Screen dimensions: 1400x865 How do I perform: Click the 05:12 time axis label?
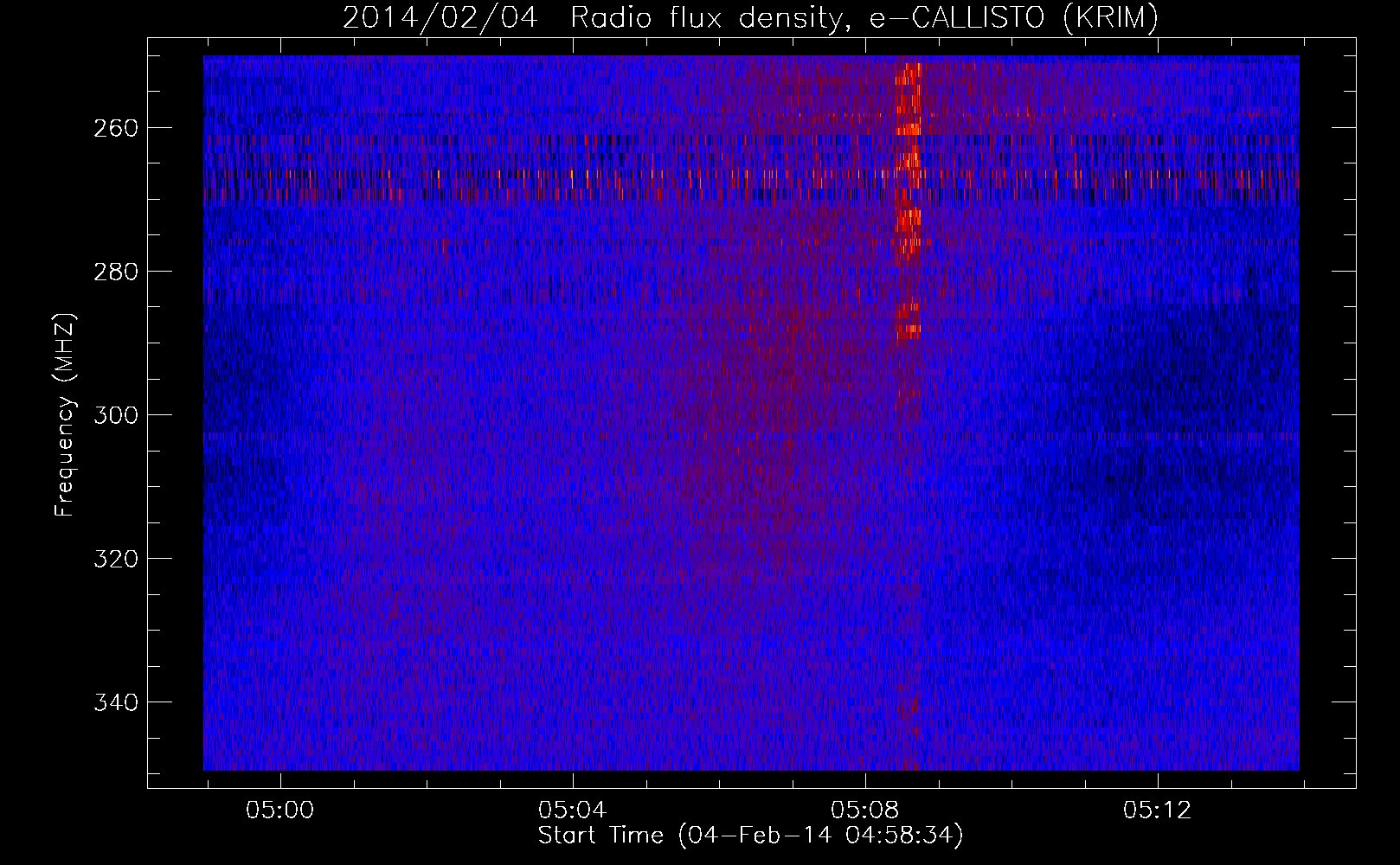tap(1157, 811)
